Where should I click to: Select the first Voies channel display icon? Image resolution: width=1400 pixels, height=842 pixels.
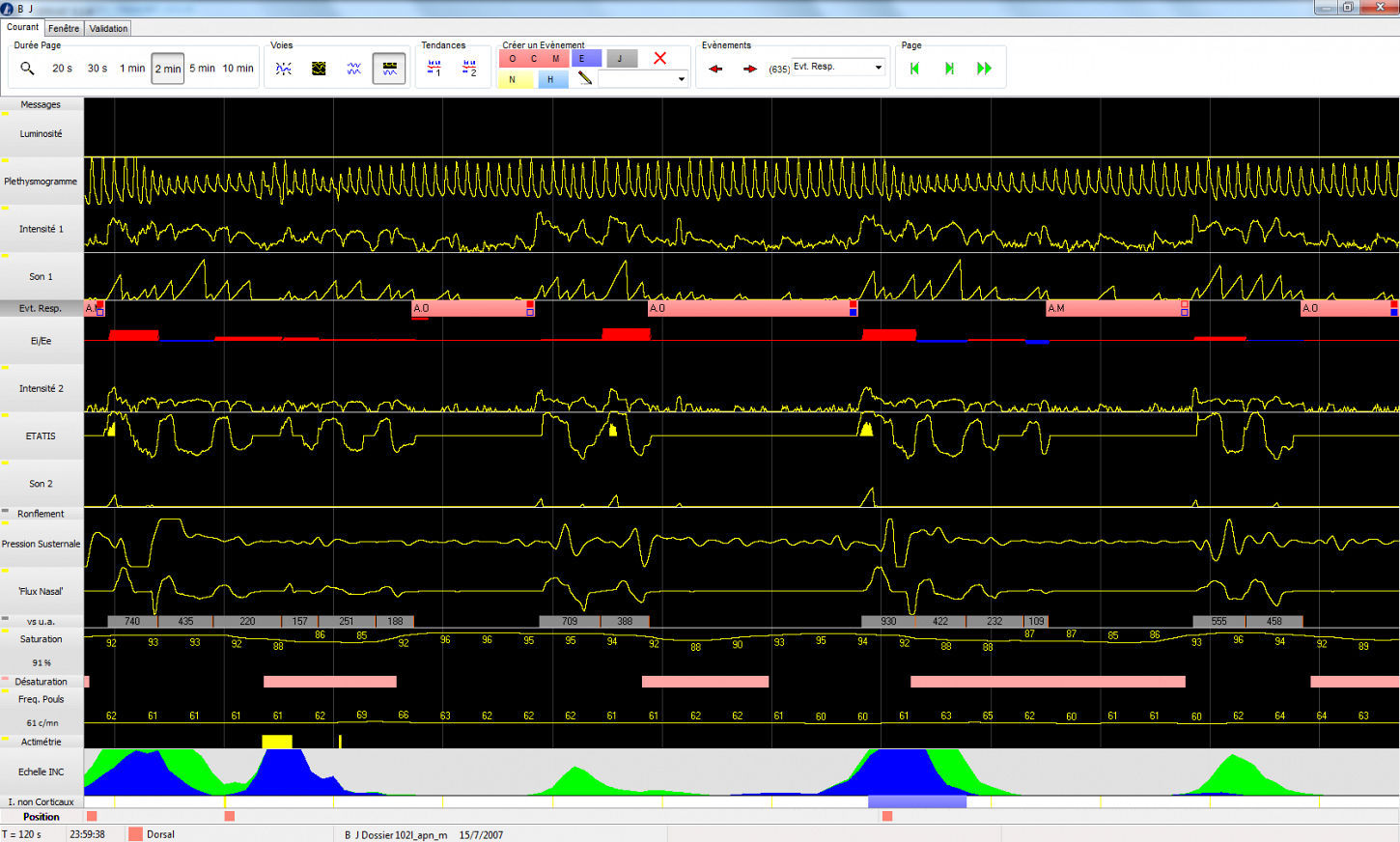(284, 69)
